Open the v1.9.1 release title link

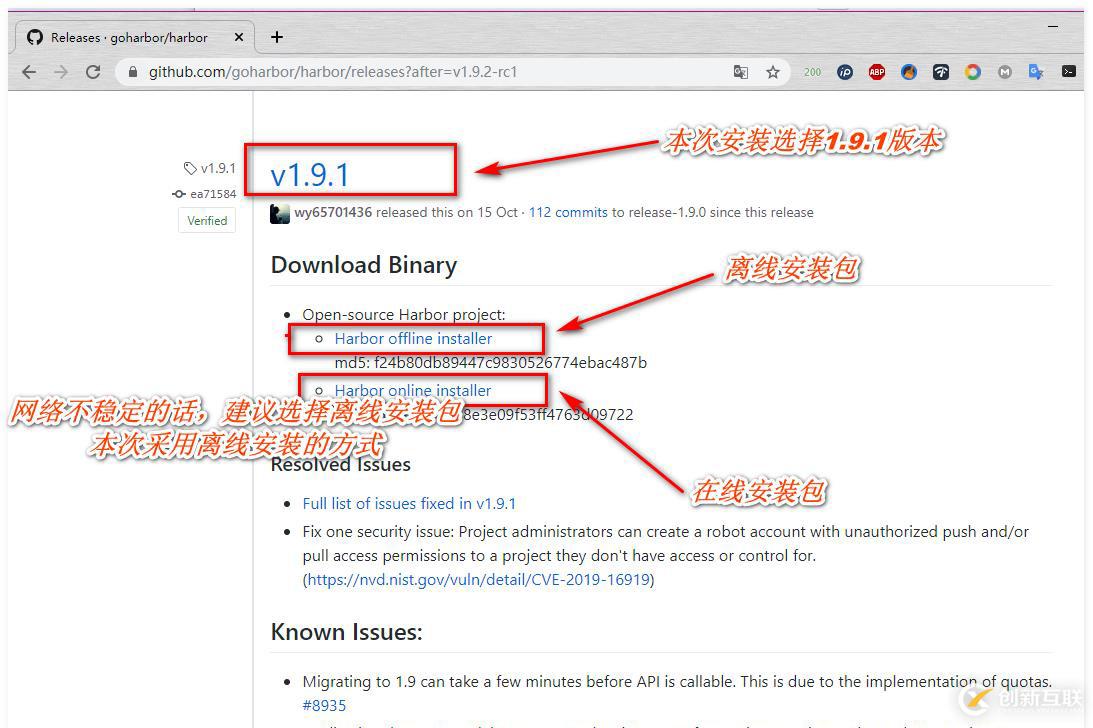pos(309,174)
